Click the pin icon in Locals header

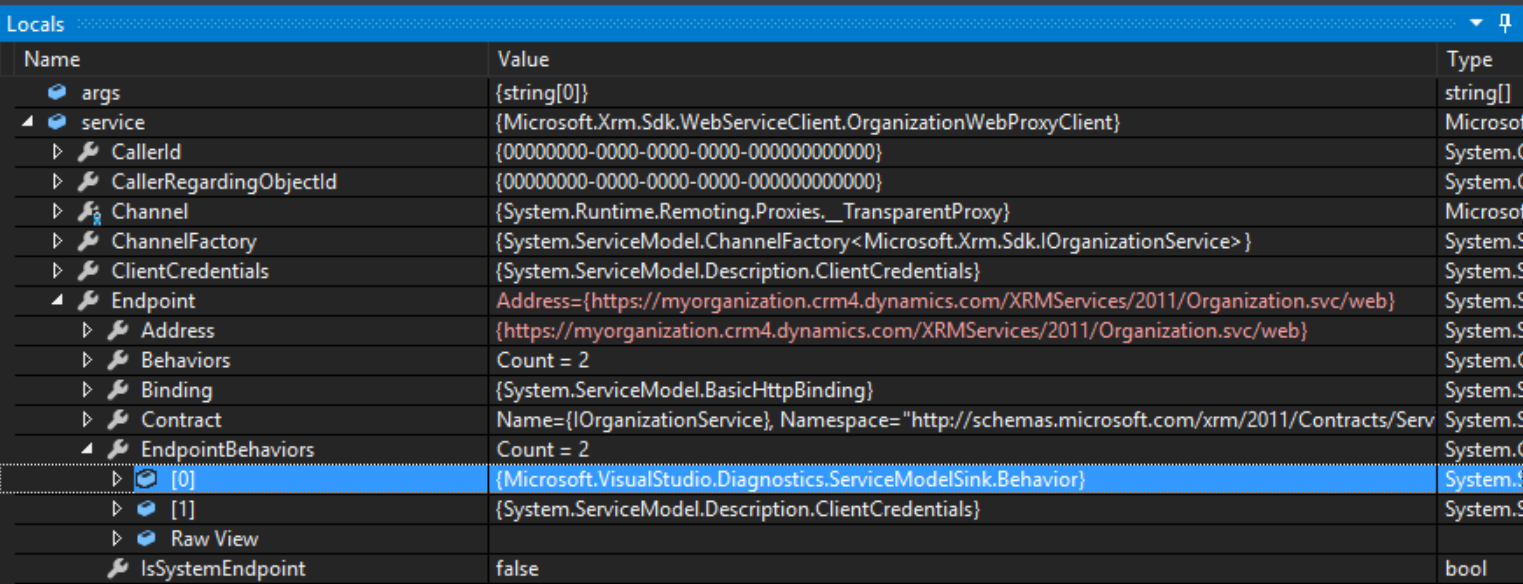[x=1505, y=23]
